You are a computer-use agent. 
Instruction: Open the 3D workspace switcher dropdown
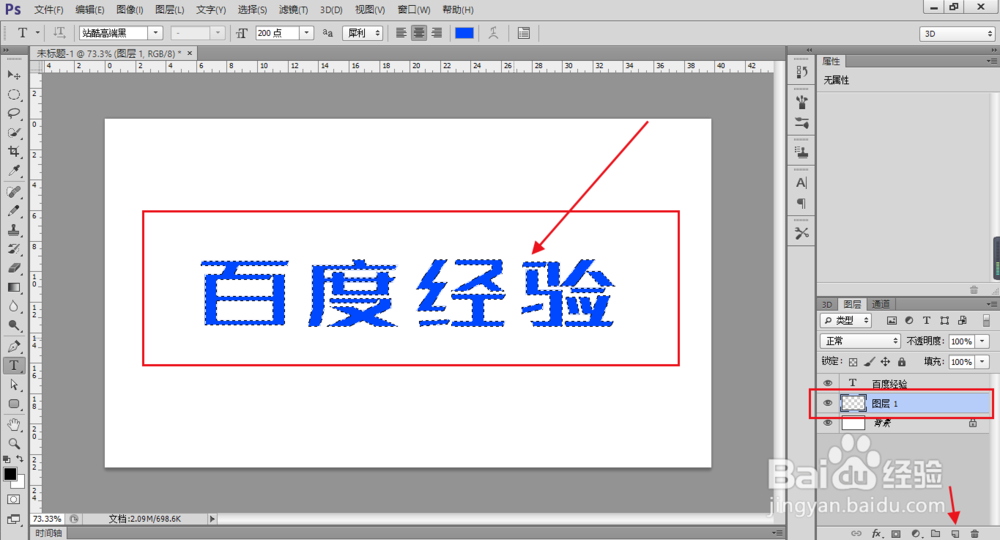[957, 34]
